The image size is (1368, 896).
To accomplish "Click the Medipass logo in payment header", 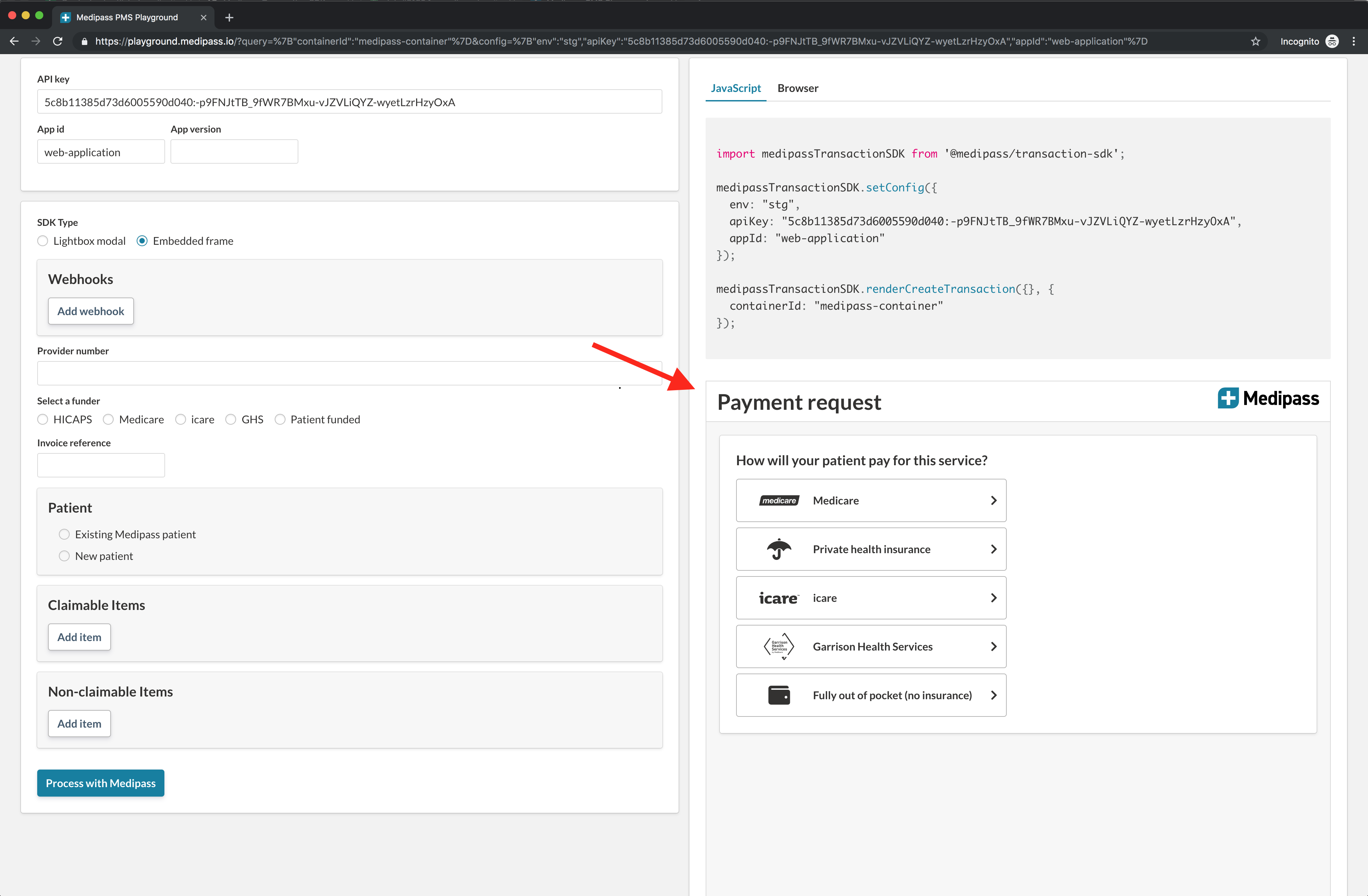I will (x=1268, y=399).
